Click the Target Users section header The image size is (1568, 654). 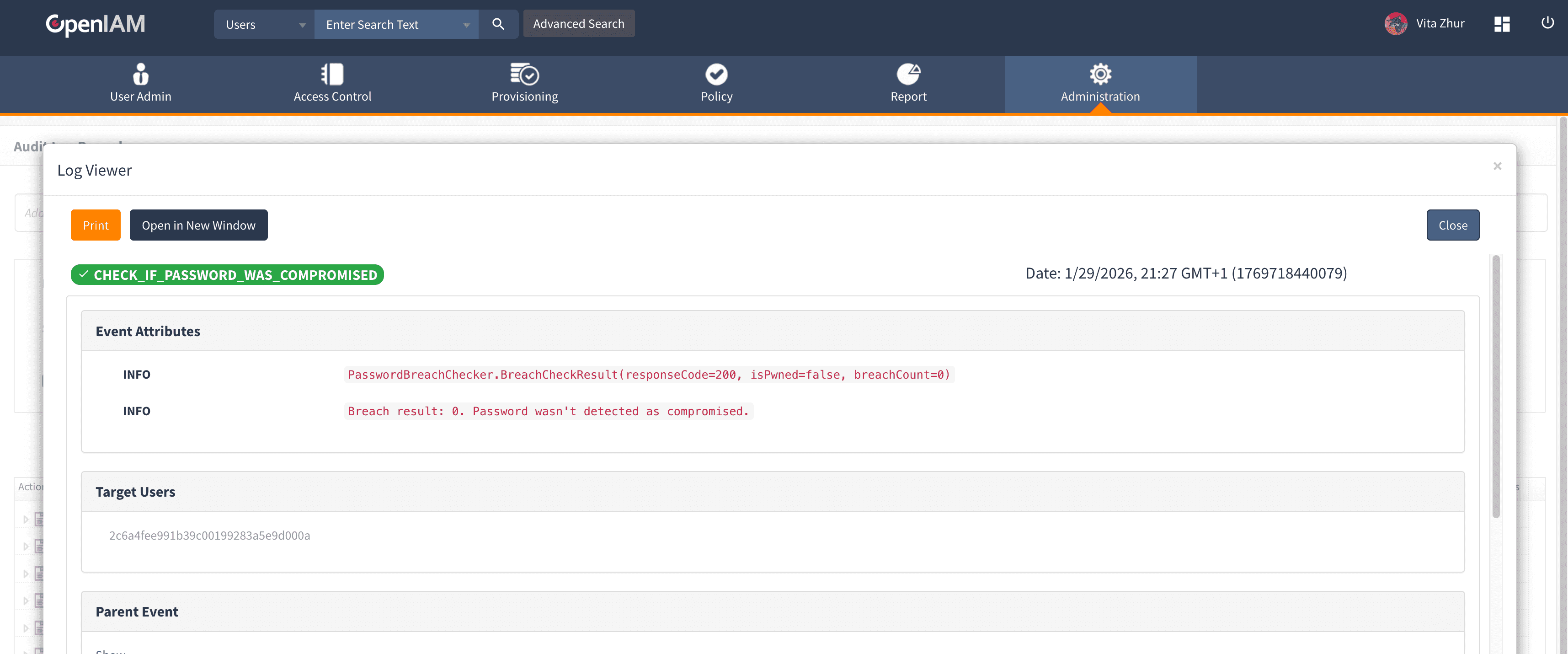(x=773, y=492)
